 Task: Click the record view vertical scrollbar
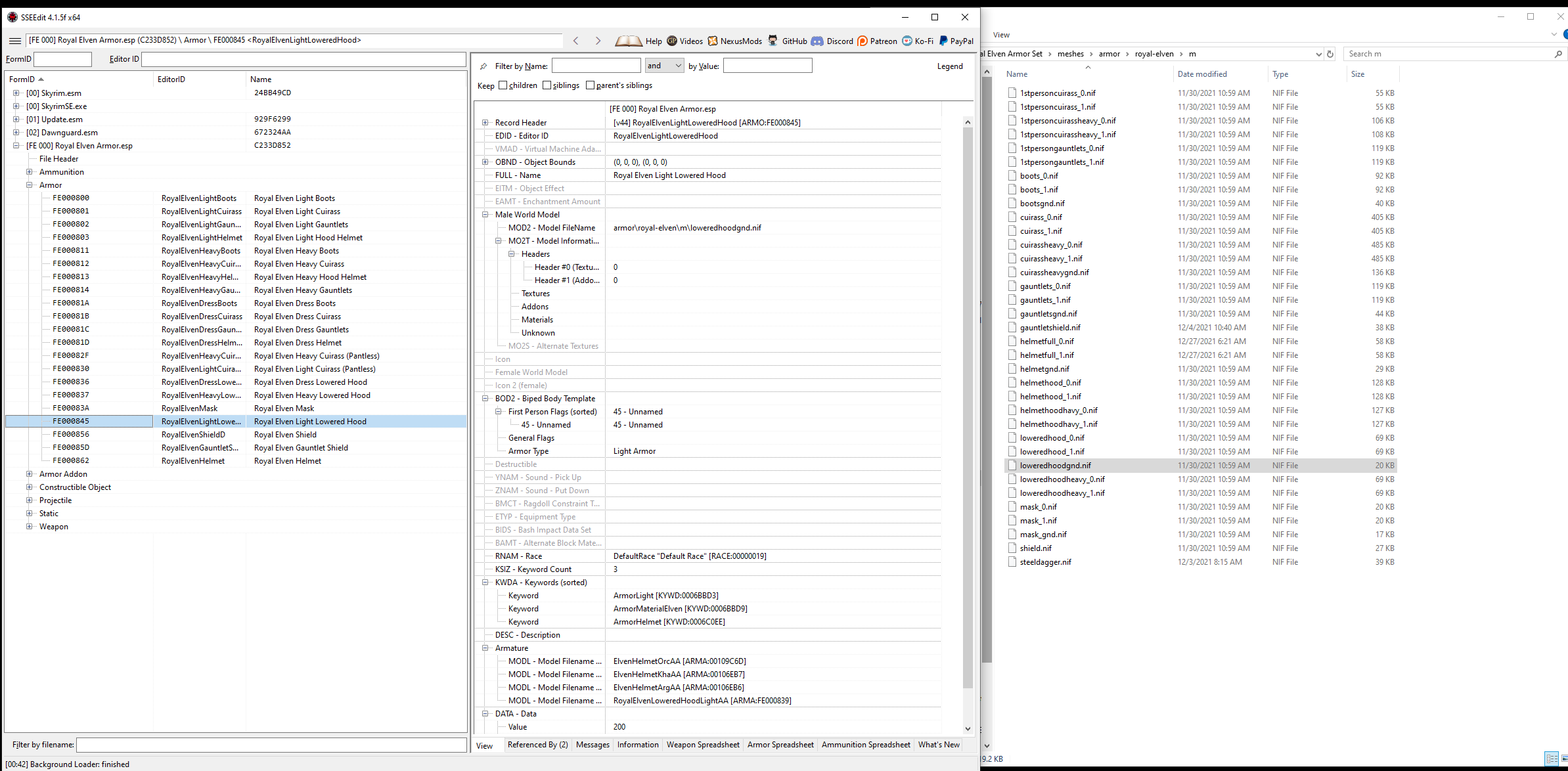pos(968,407)
